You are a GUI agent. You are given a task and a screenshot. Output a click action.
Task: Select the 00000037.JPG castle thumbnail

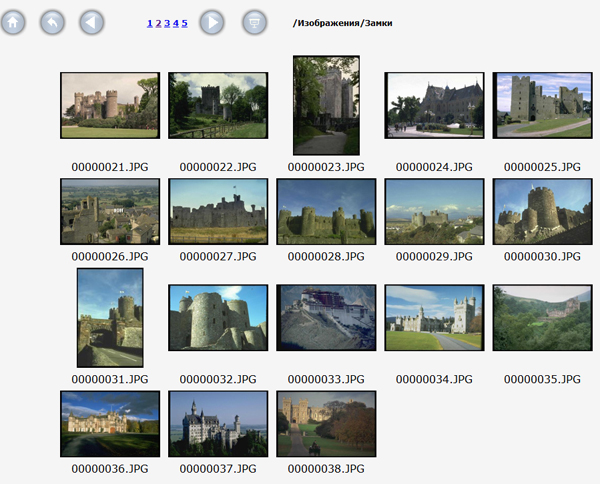pyautogui.click(x=218, y=423)
